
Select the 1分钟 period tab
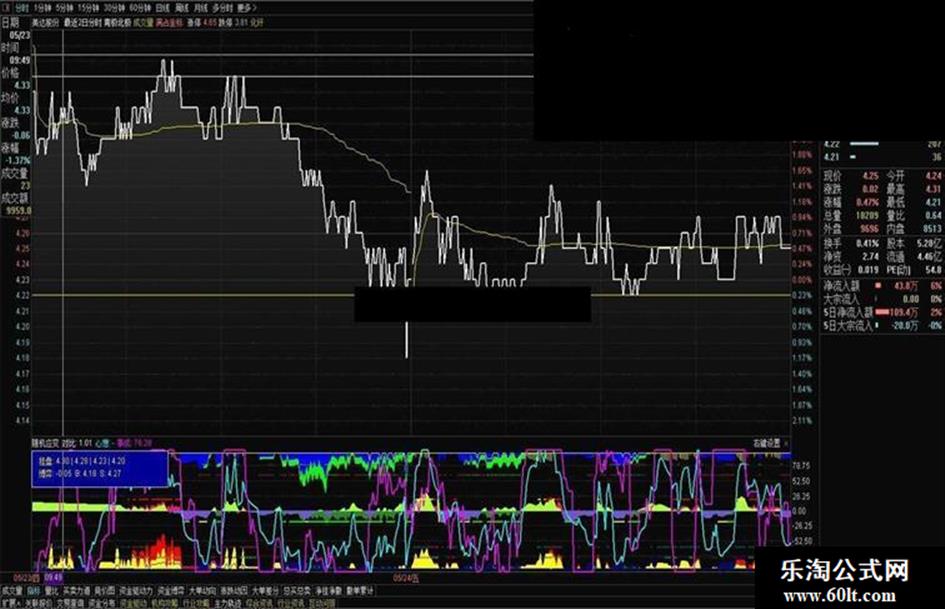pyautogui.click(x=42, y=8)
